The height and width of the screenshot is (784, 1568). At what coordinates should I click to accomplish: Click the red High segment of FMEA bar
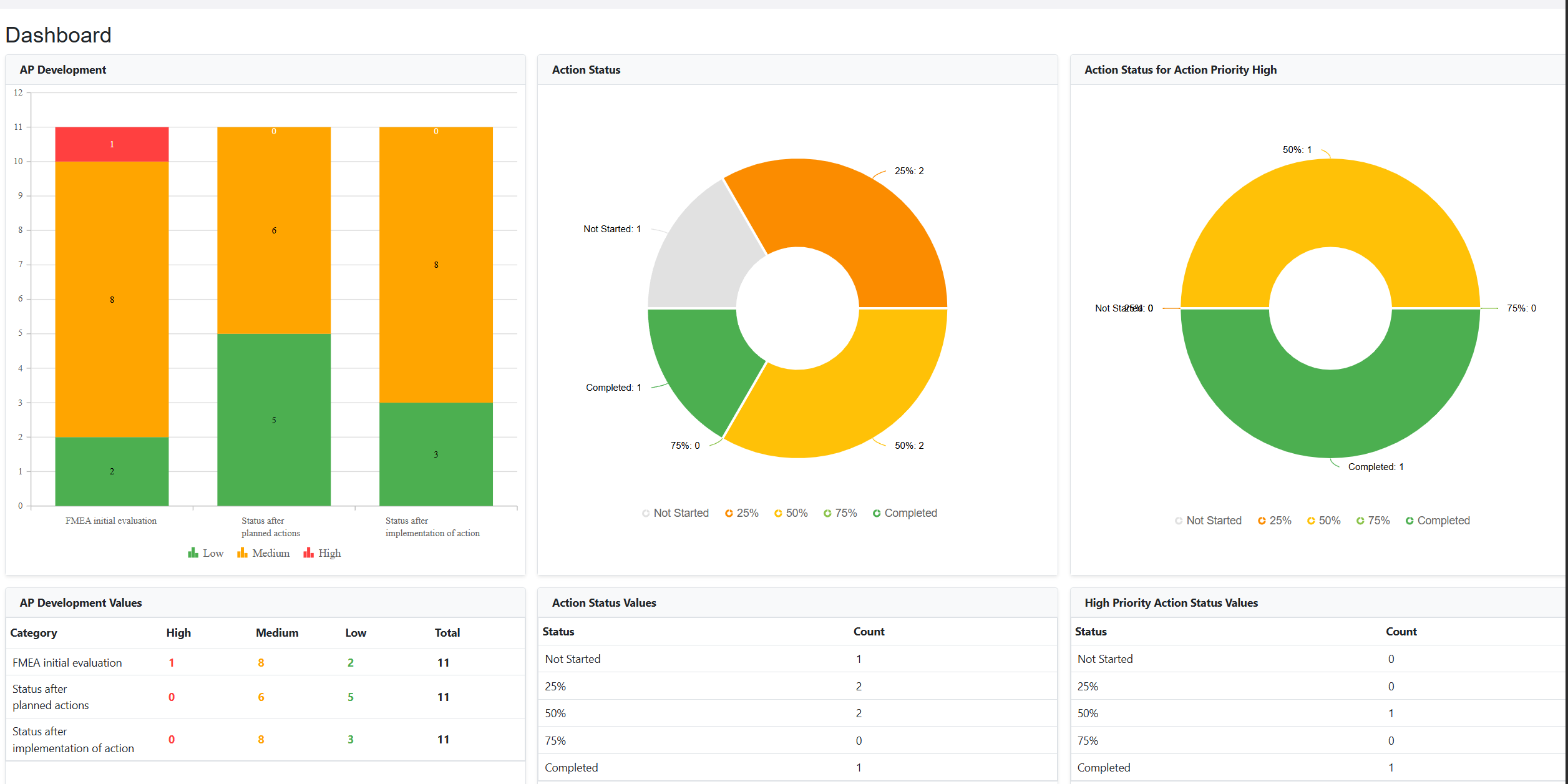point(112,144)
